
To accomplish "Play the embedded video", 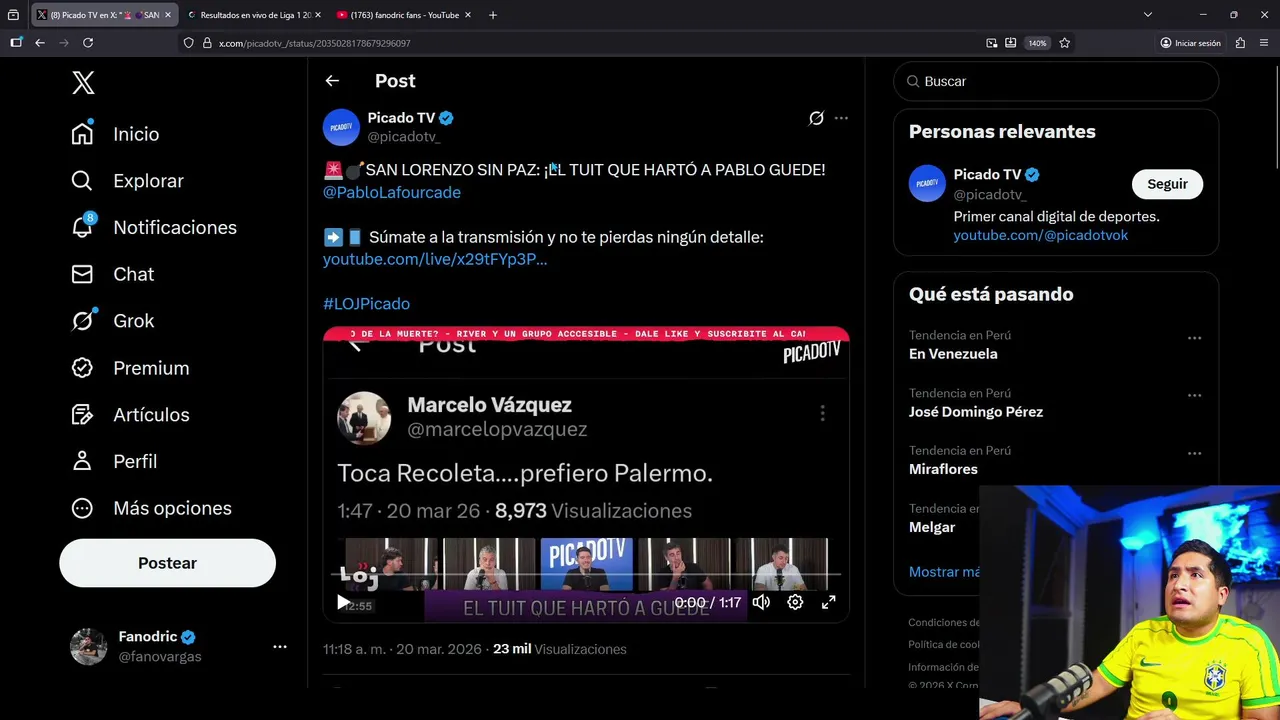I will [x=343, y=602].
